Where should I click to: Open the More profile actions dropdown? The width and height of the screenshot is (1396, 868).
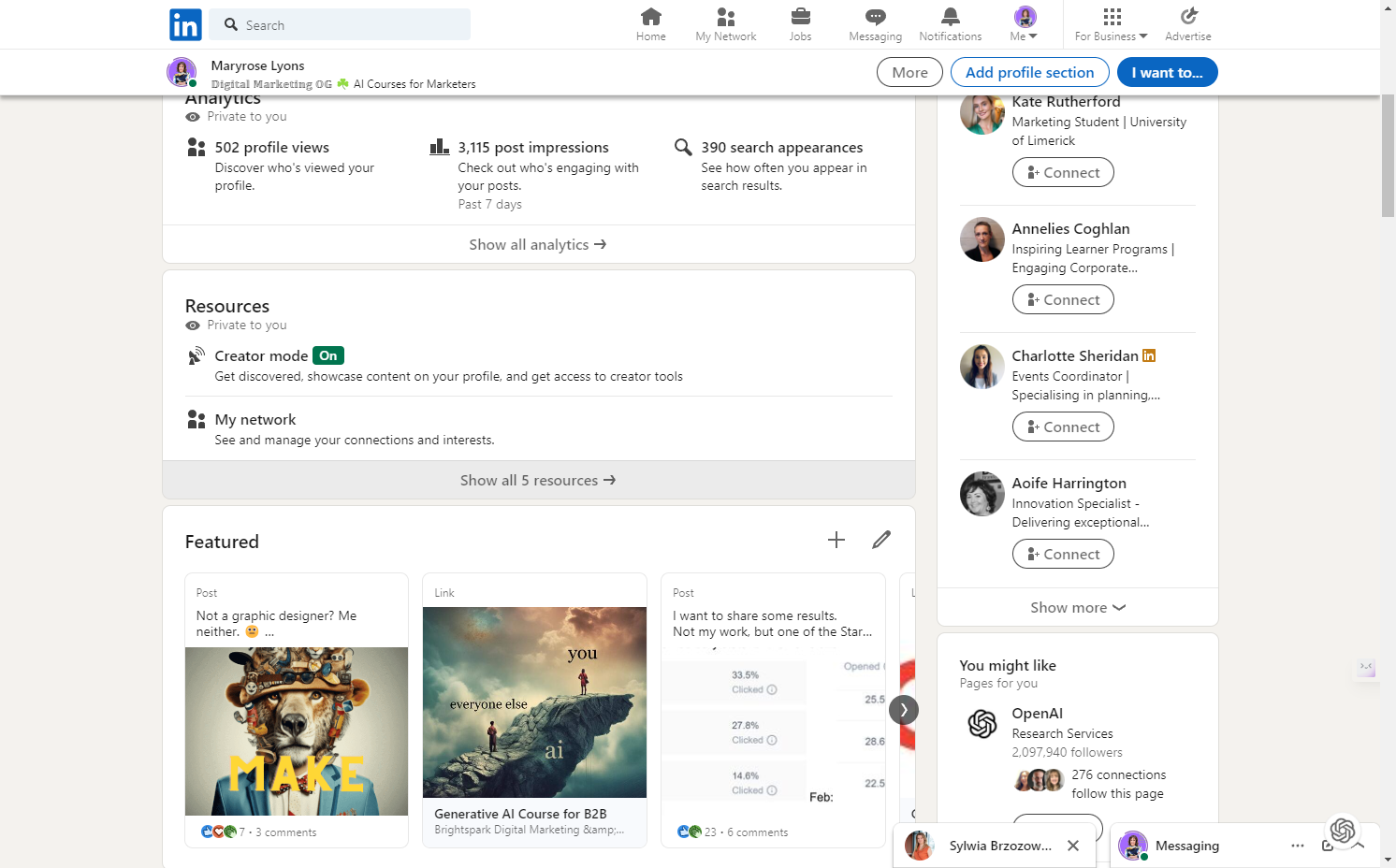pyautogui.click(x=909, y=72)
